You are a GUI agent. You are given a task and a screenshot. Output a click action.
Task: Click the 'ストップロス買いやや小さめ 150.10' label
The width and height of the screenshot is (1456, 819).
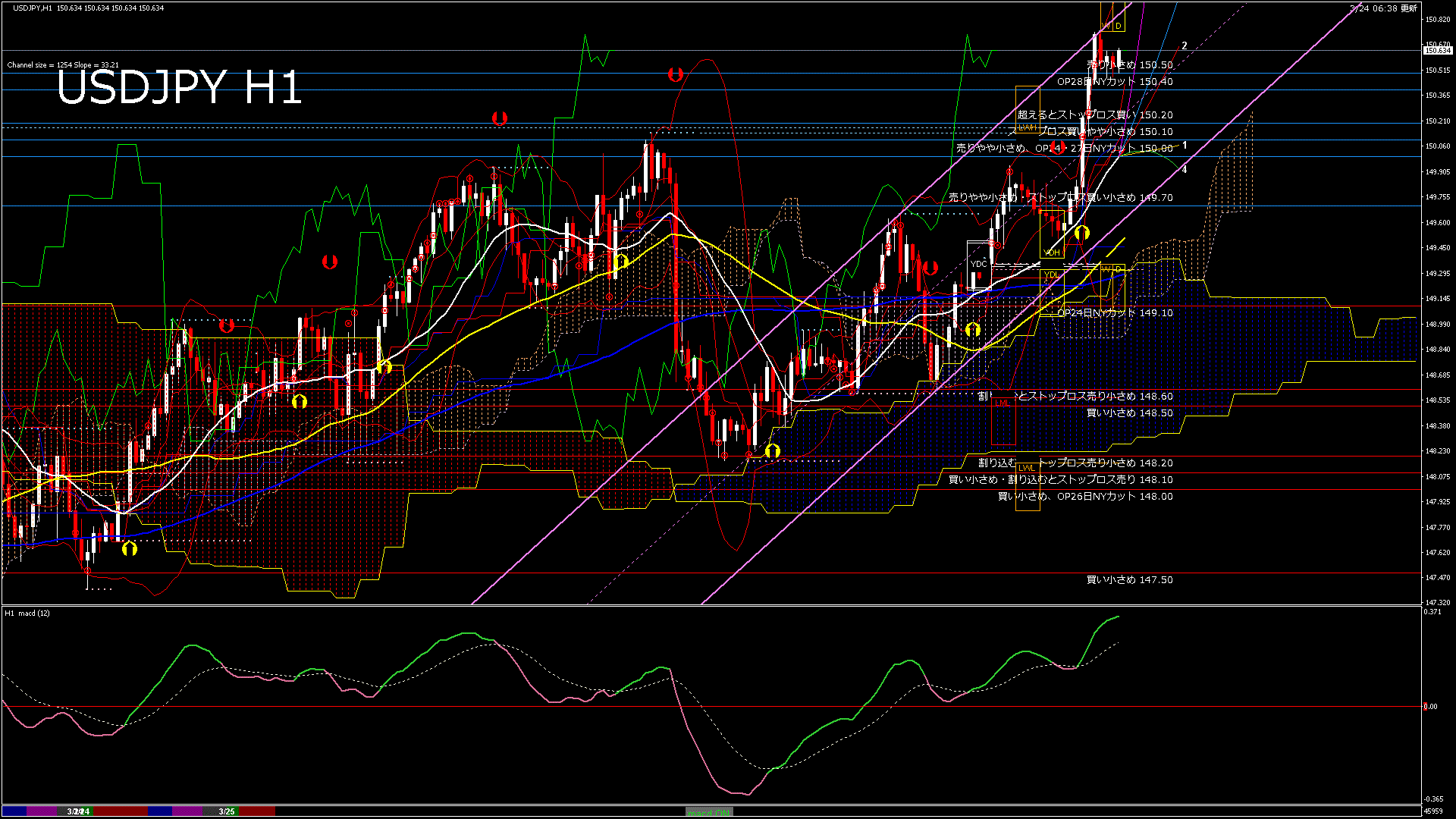click(x=1090, y=132)
